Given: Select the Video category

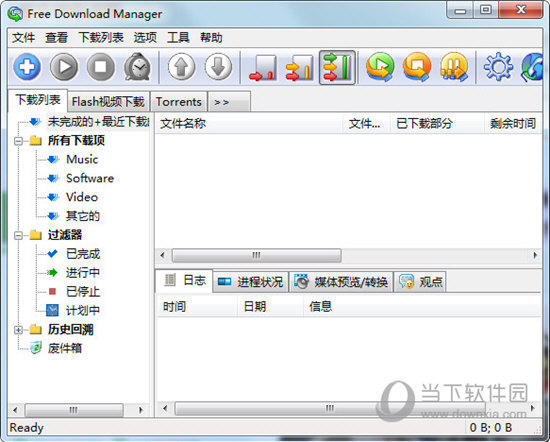Looking at the screenshot, I should (82, 197).
